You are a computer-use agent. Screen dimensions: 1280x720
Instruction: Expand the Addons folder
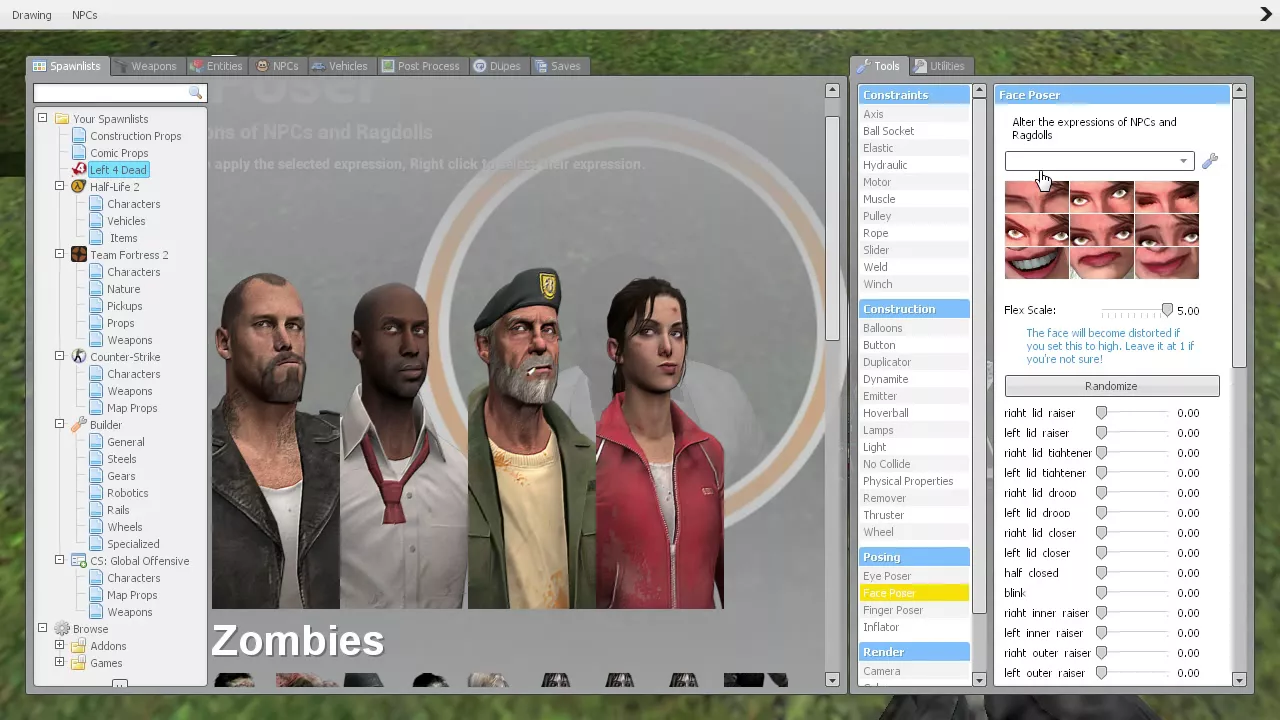(60, 646)
